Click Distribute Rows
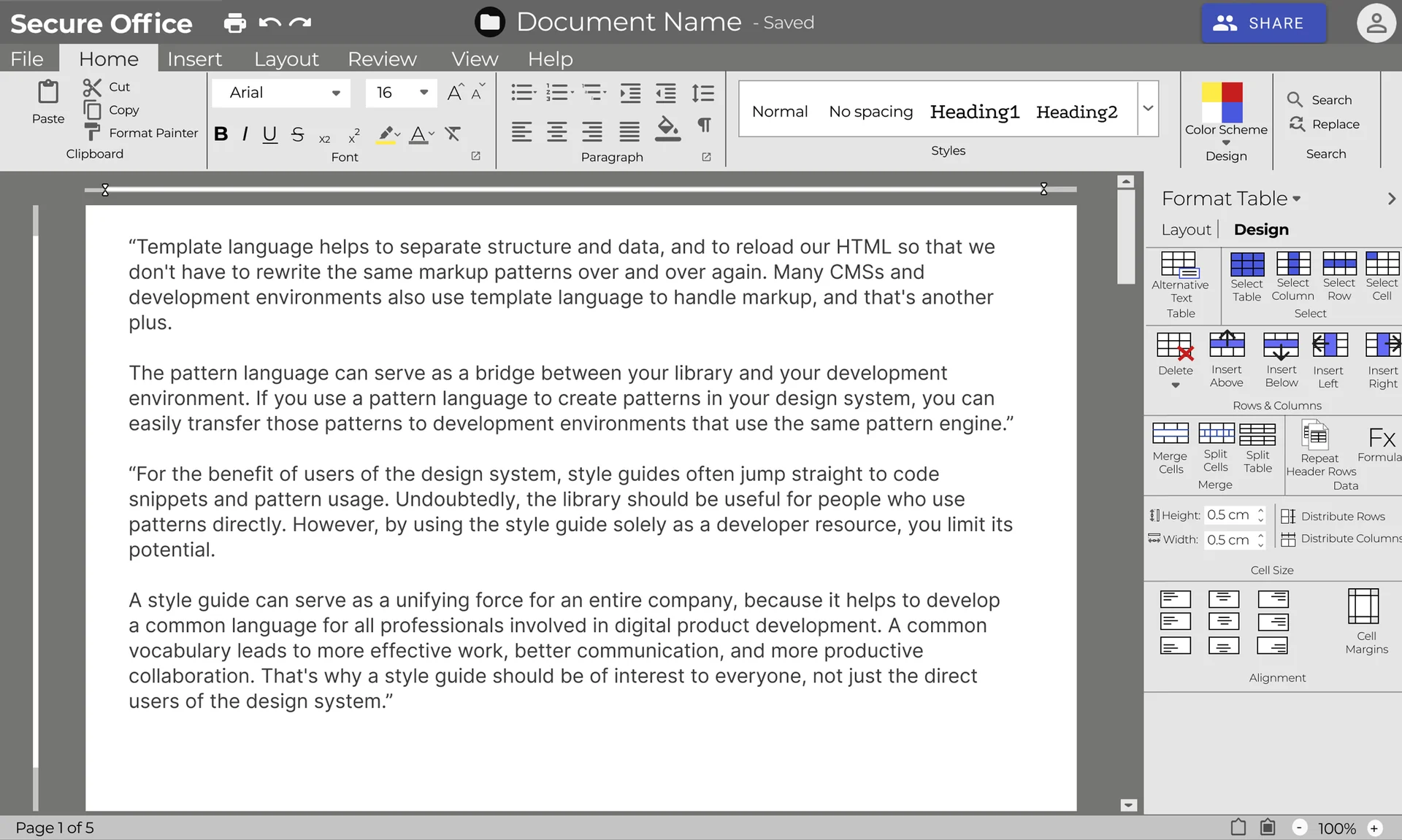This screenshot has width=1402, height=840. (1333, 516)
